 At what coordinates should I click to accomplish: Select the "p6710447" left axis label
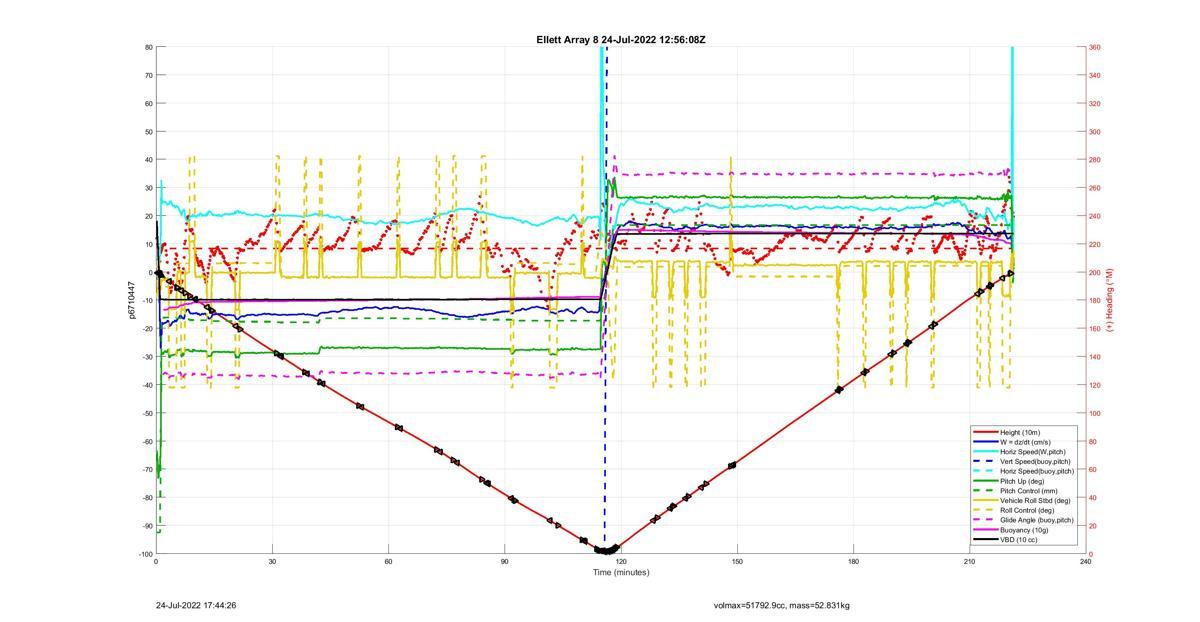coord(131,300)
